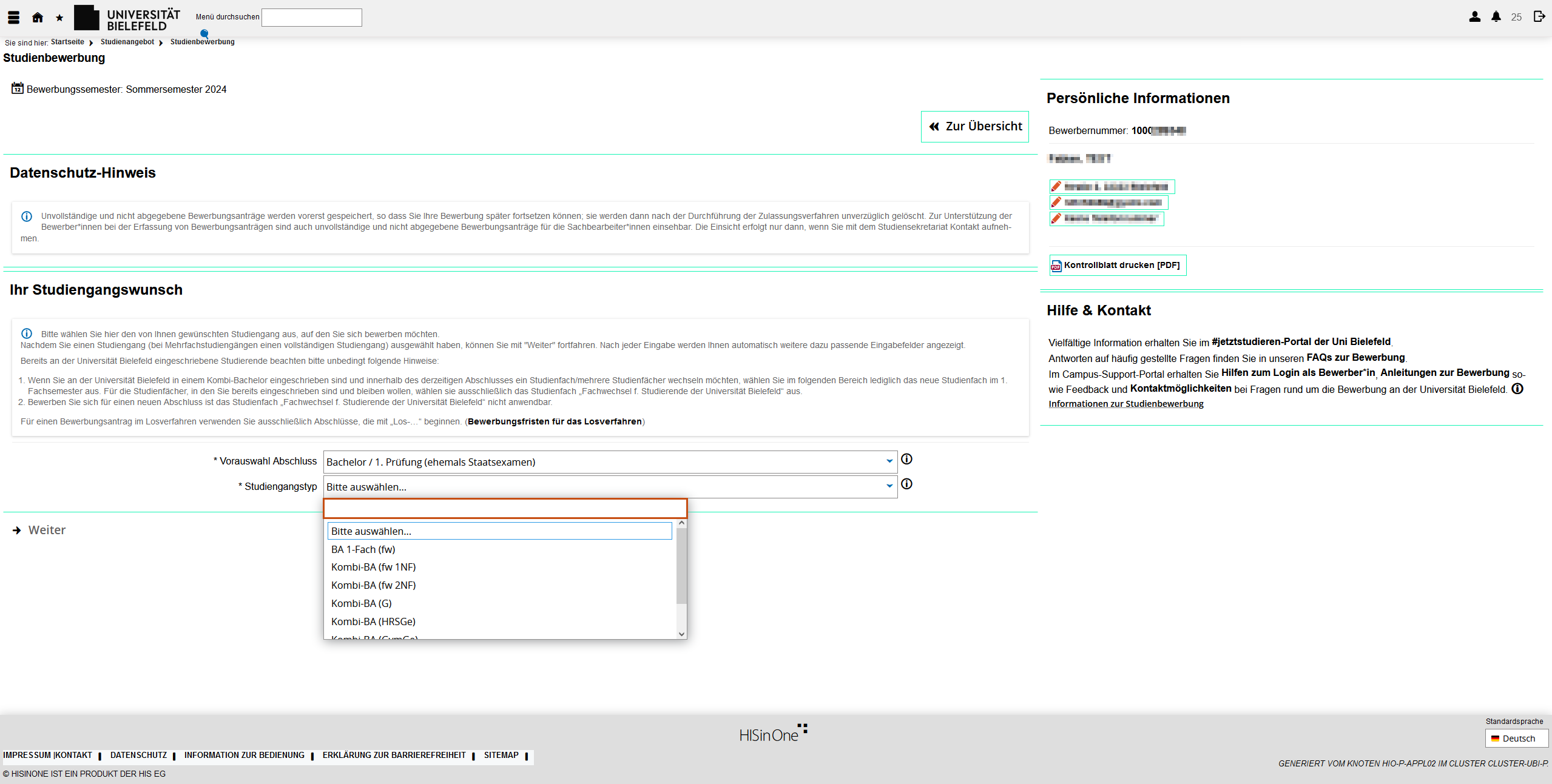Click info icon next to Vorauswahl Abschluss

pos(906,459)
